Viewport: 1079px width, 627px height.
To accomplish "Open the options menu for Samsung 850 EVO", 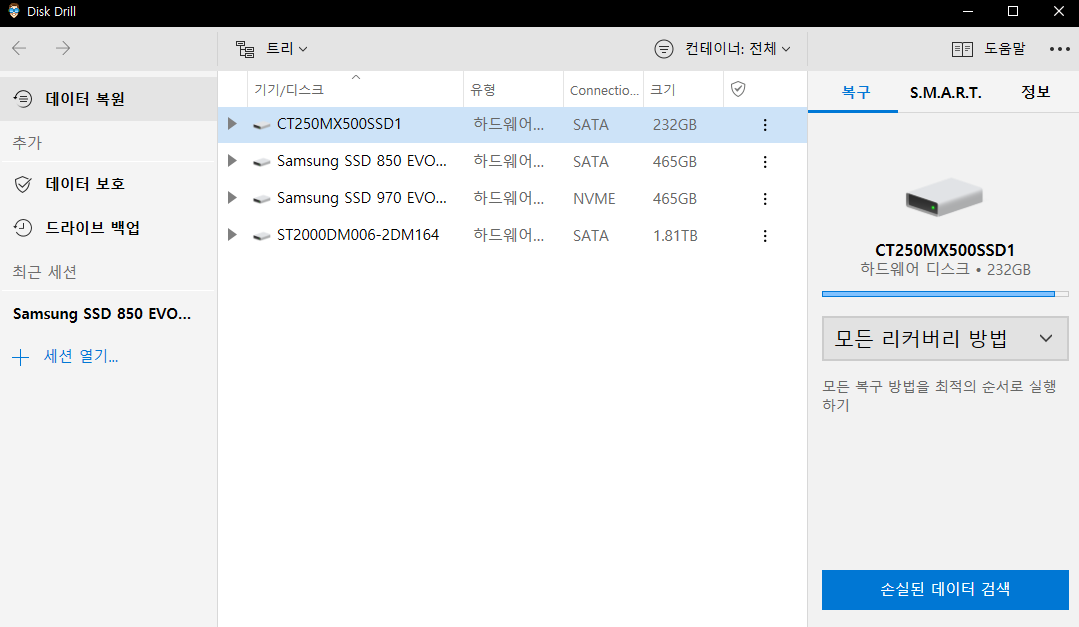I will pos(765,162).
